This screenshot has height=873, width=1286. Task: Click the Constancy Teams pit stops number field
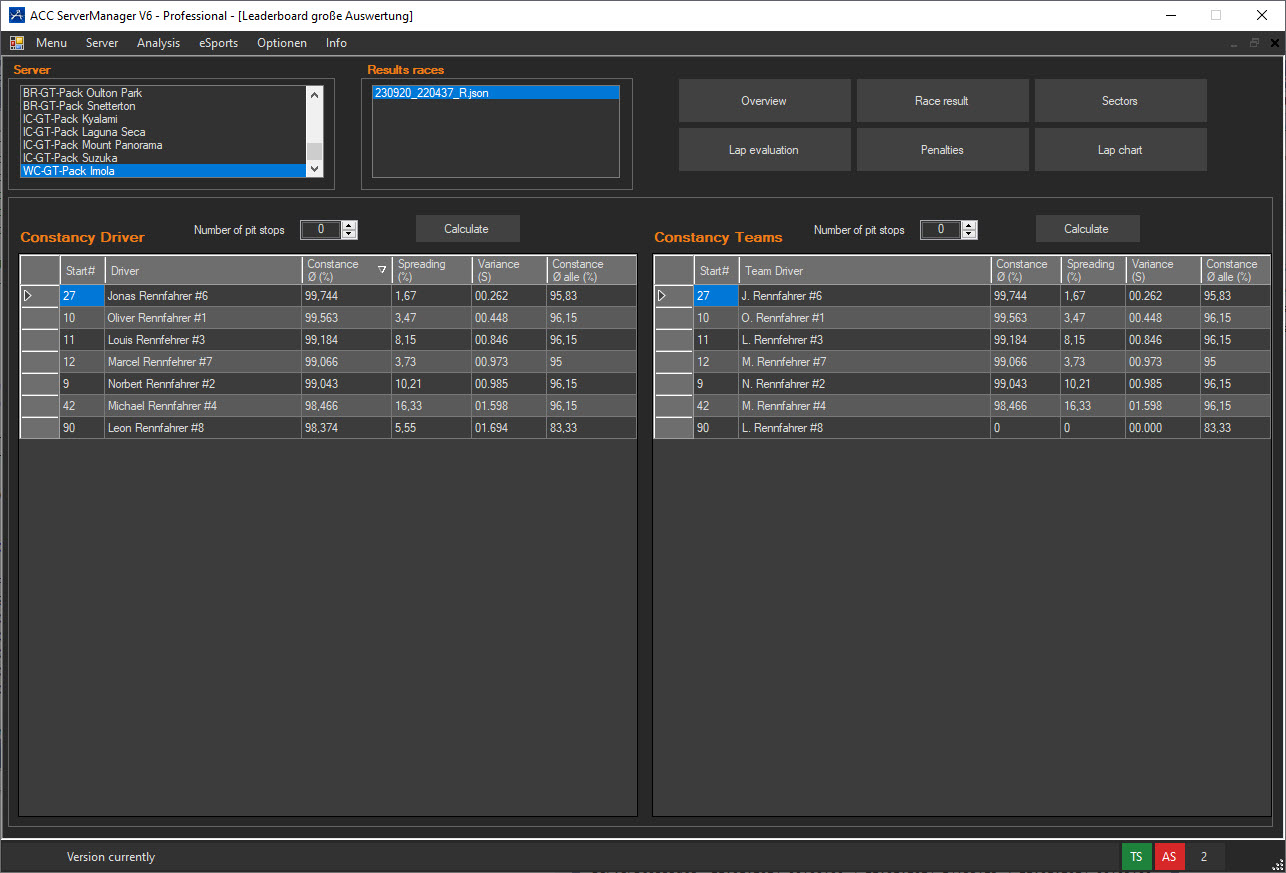(939, 230)
